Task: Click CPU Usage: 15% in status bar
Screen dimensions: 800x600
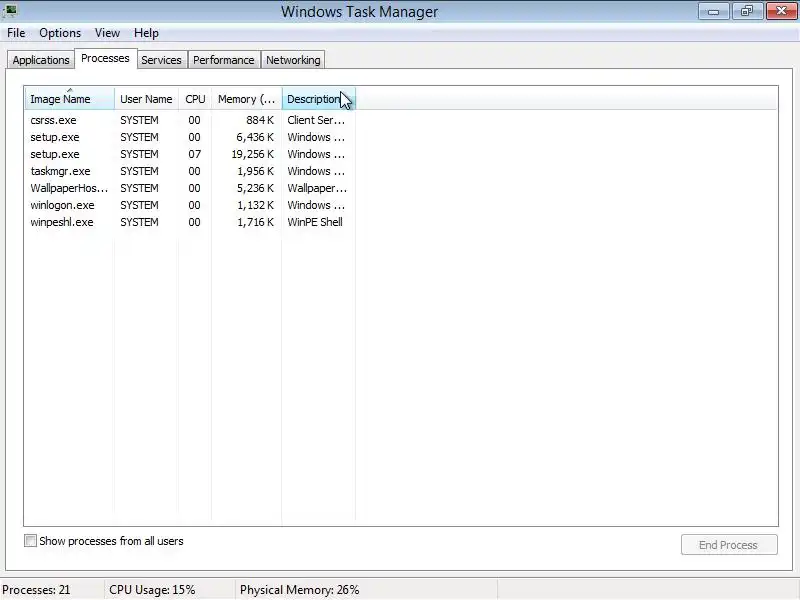Action: click(152, 590)
